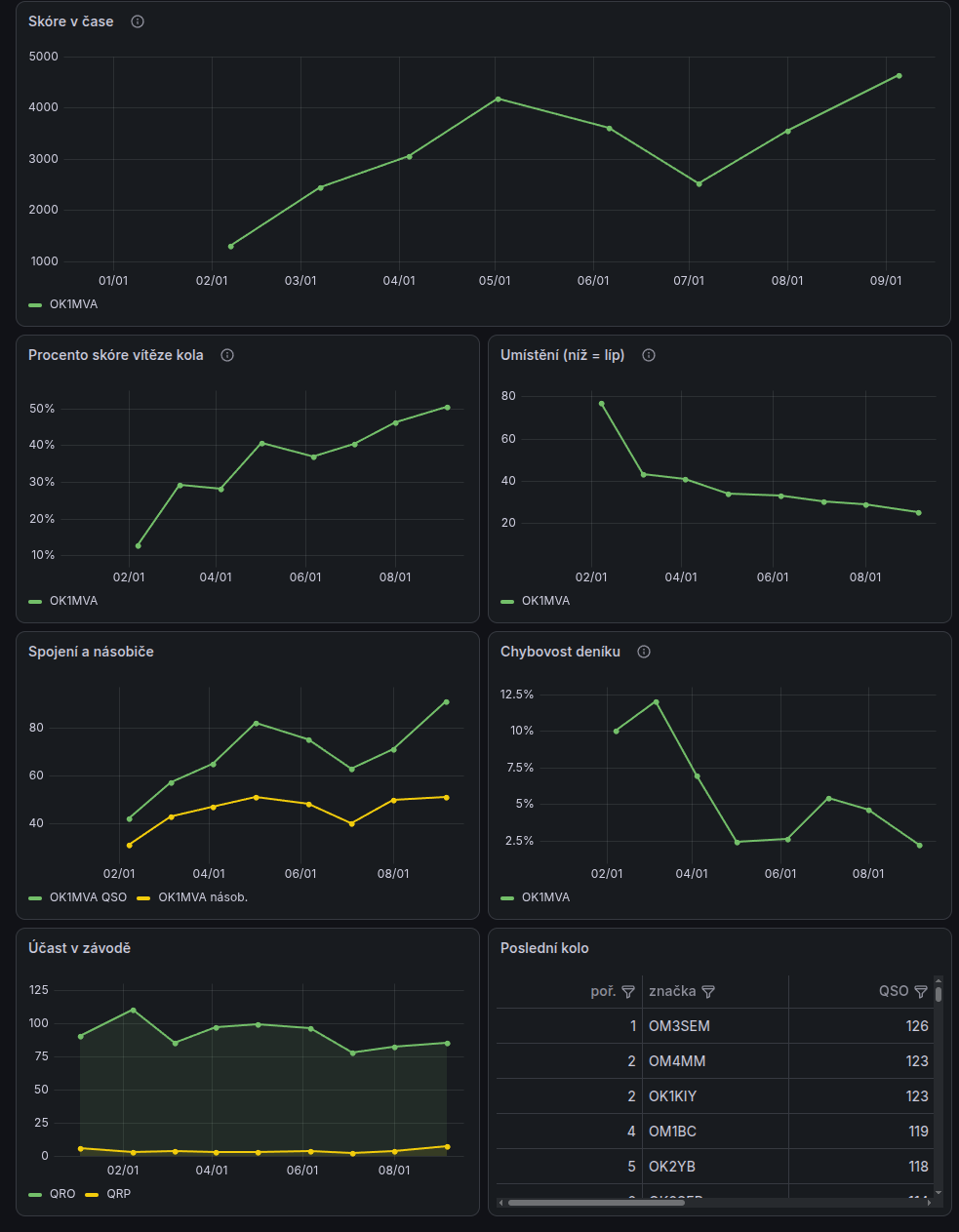
Task: Click the green color swatch of QRO legend
Action: (35, 1195)
